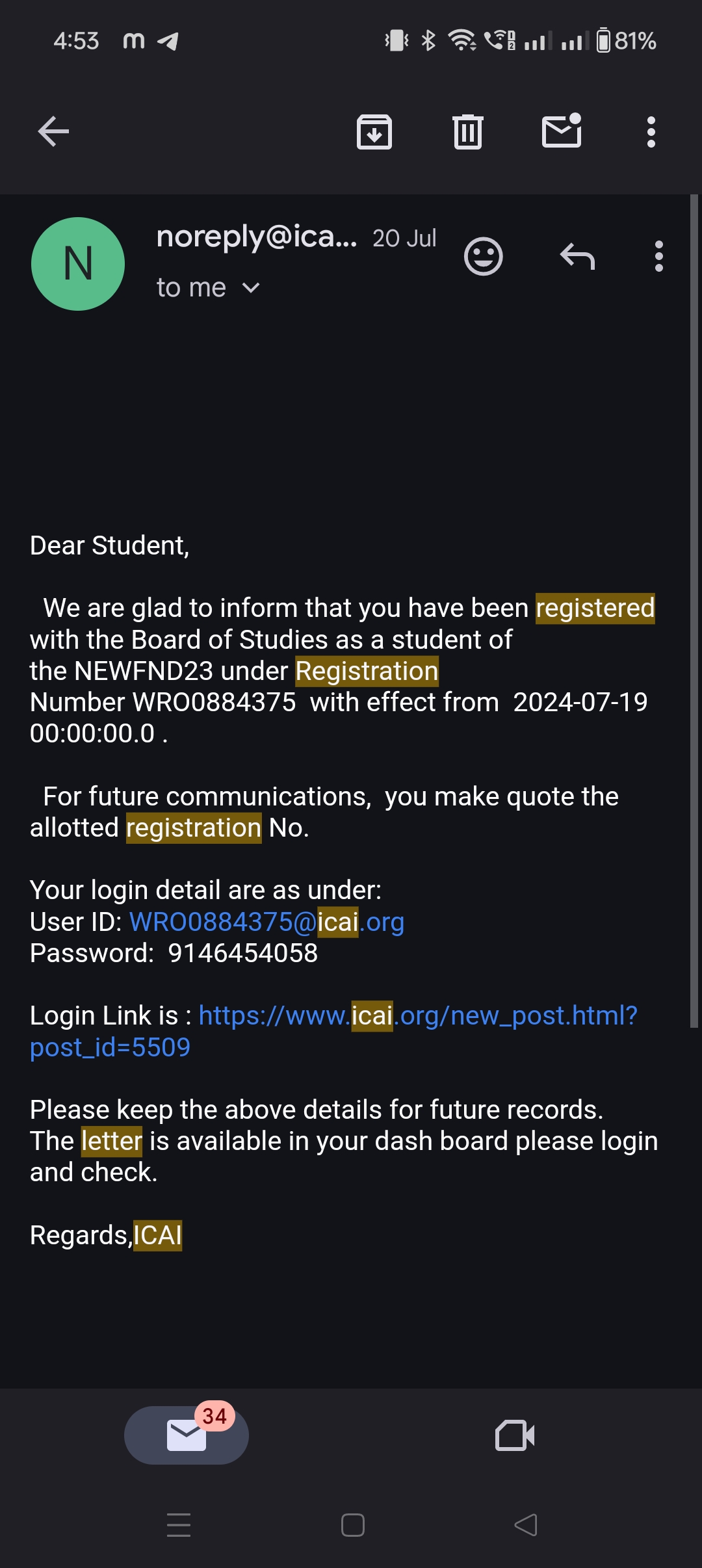Open the ICAI login link URL
The width and height of the screenshot is (702, 1568).
(417, 1015)
